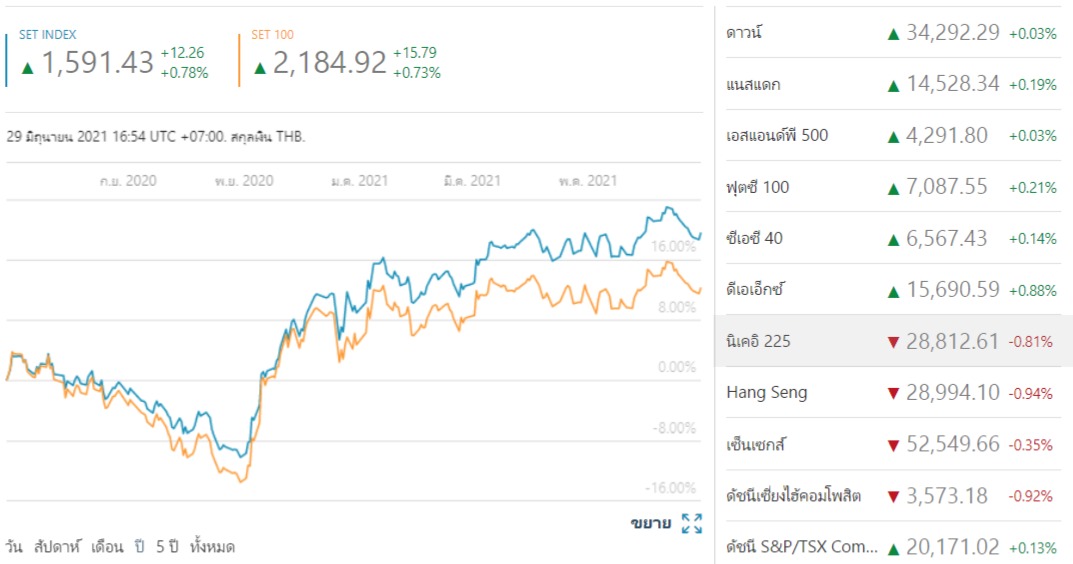This screenshot has width=1073, height=564.
Task: Click the expand chart fullscreen icon
Action: coord(691,523)
